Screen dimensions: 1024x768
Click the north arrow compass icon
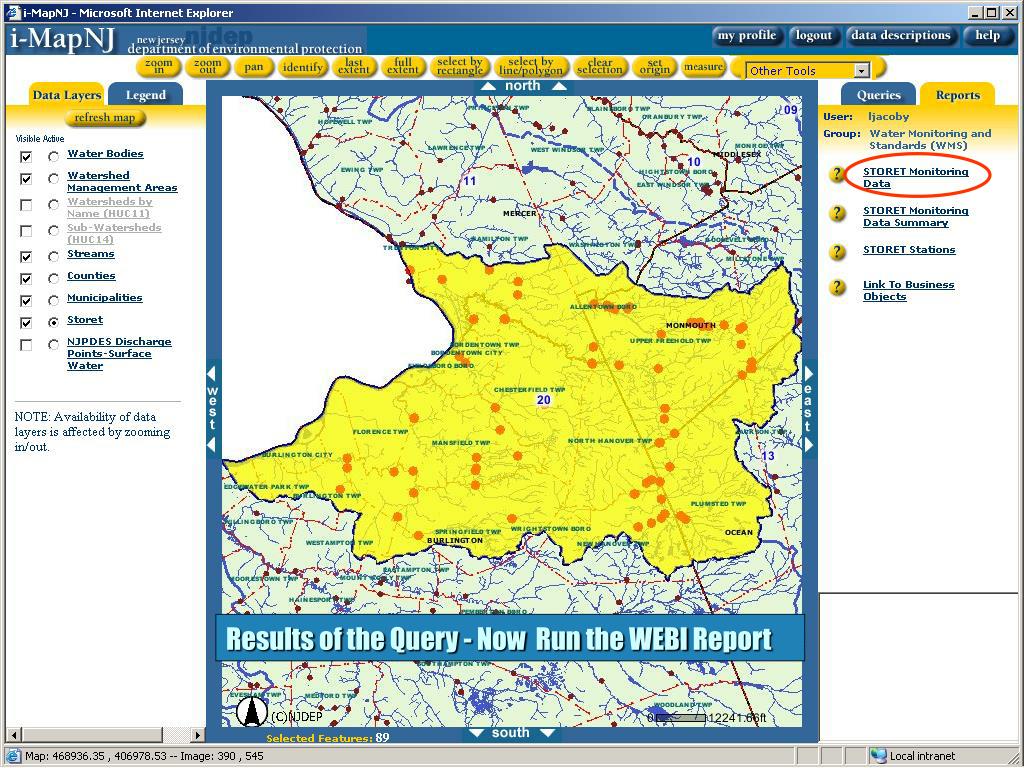(x=251, y=711)
